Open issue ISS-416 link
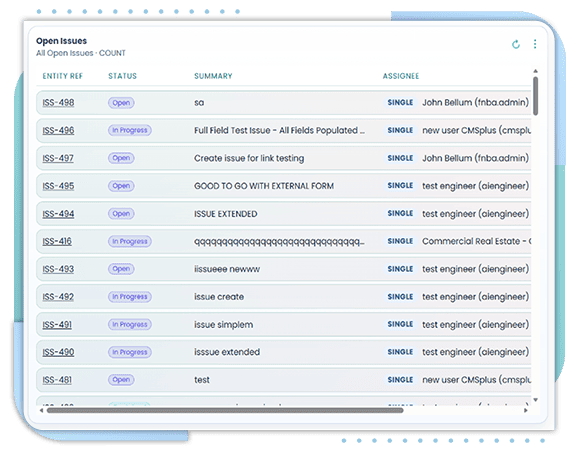Image resolution: width=580 pixels, height=450 pixels. (x=57, y=241)
